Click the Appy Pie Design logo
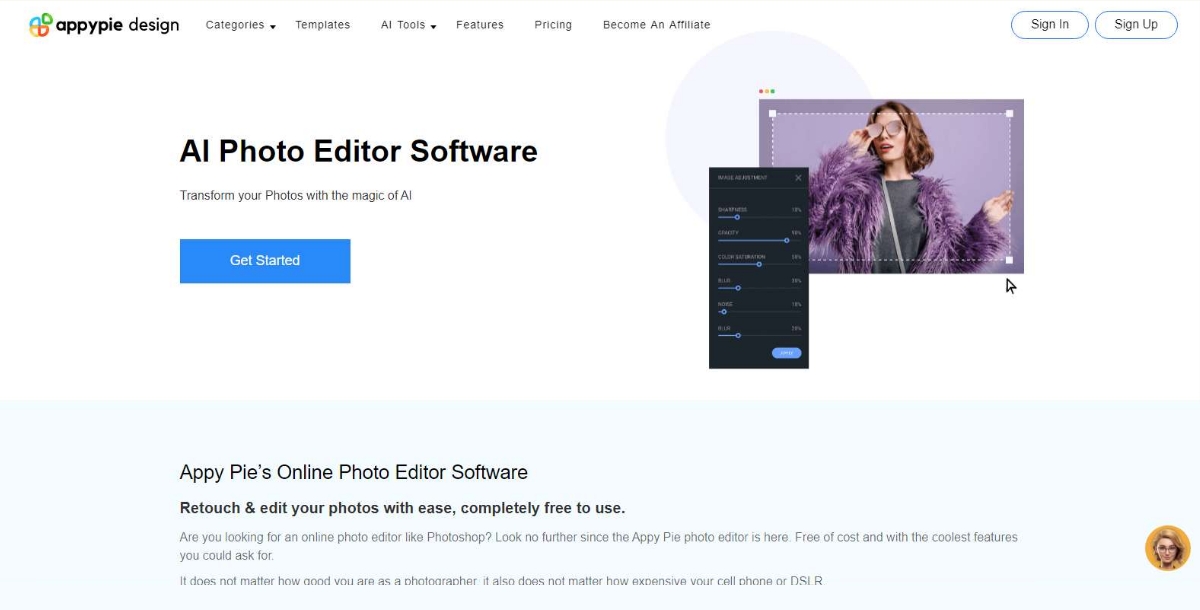 click(104, 25)
